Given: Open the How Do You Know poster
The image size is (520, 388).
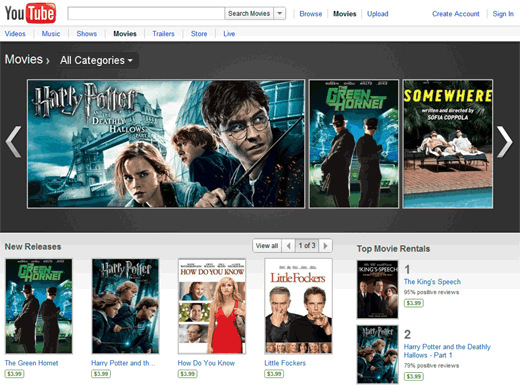Looking at the screenshot, I should 212,306.
